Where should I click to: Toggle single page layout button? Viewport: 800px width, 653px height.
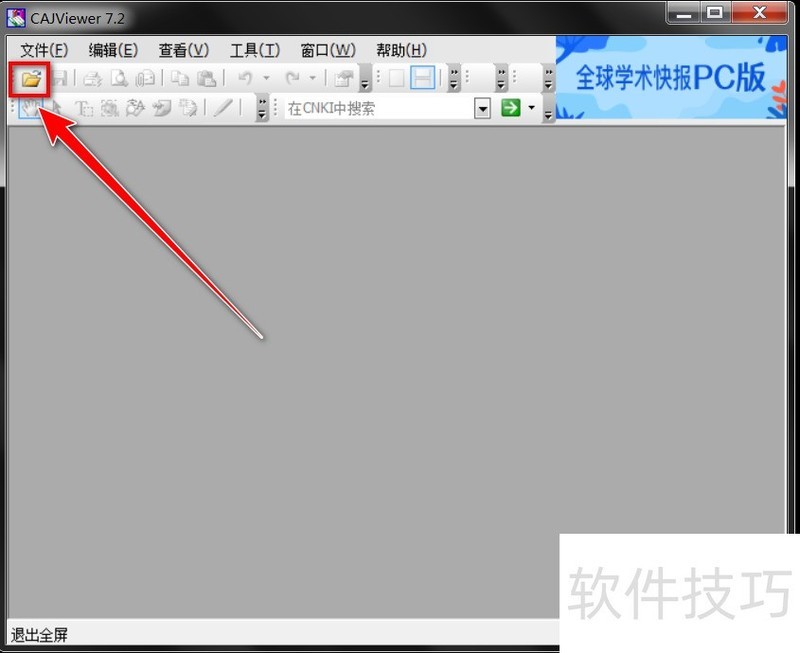tap(397, 78)
